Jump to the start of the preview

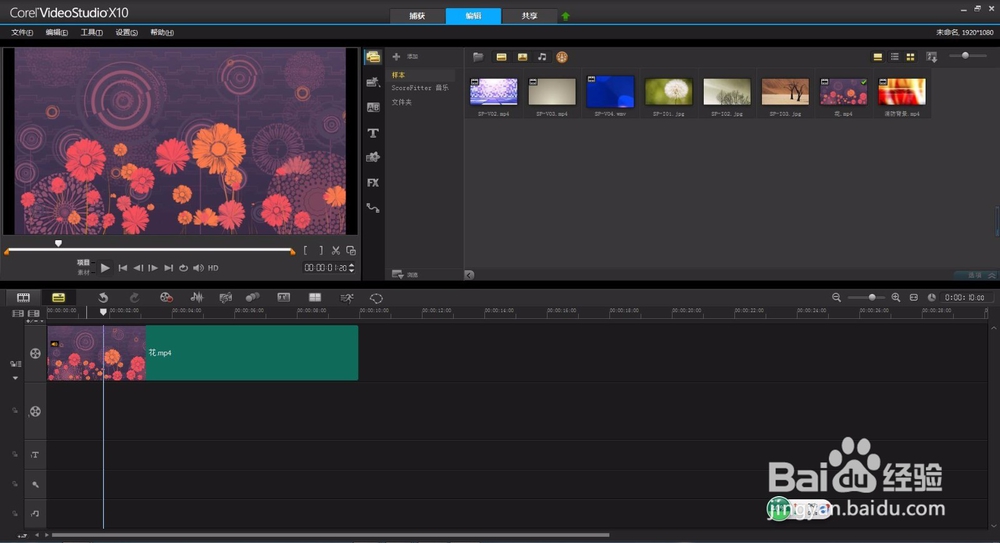[122, 268]
